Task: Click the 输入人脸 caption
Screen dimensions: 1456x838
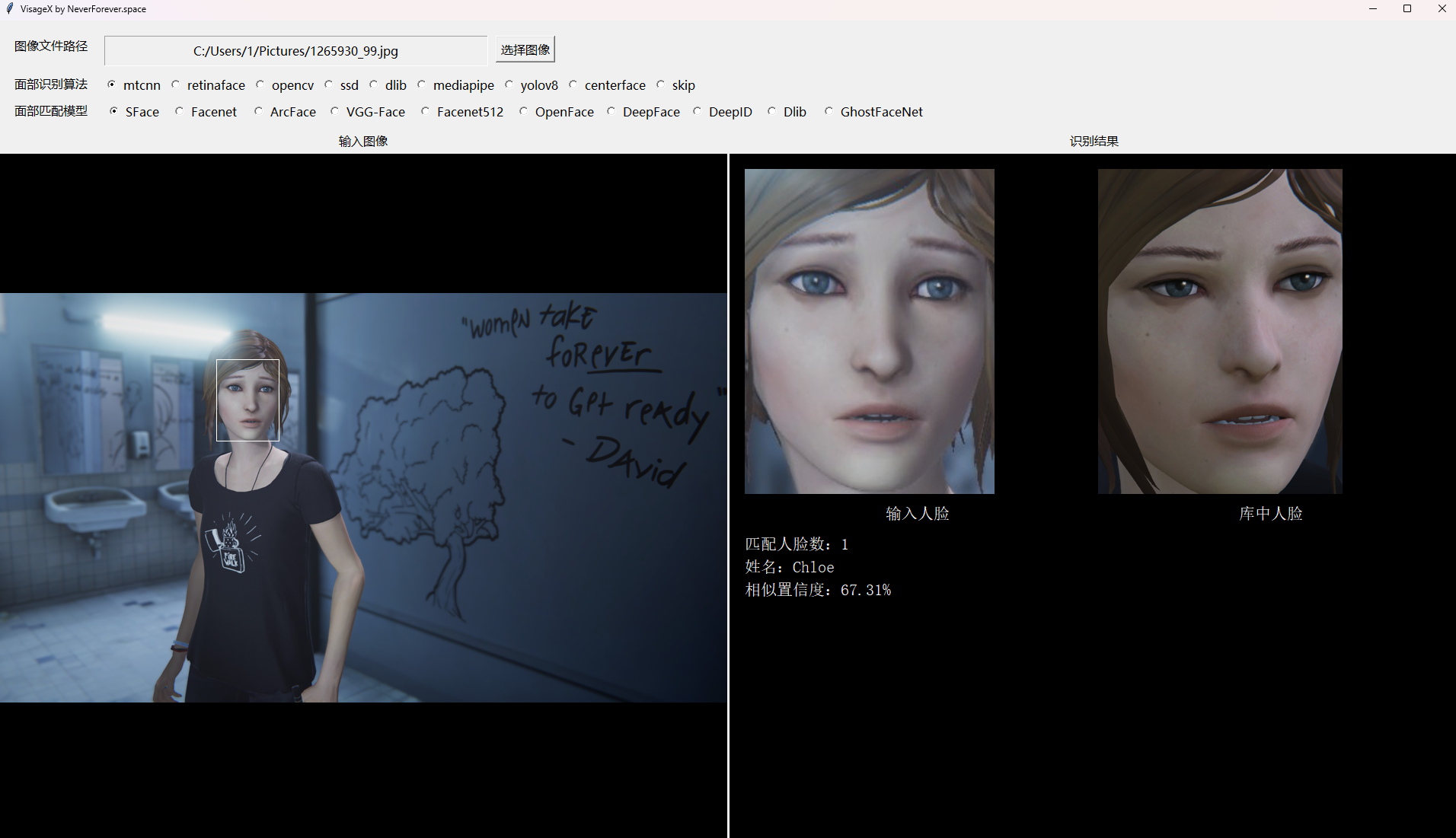Action: 917,514
